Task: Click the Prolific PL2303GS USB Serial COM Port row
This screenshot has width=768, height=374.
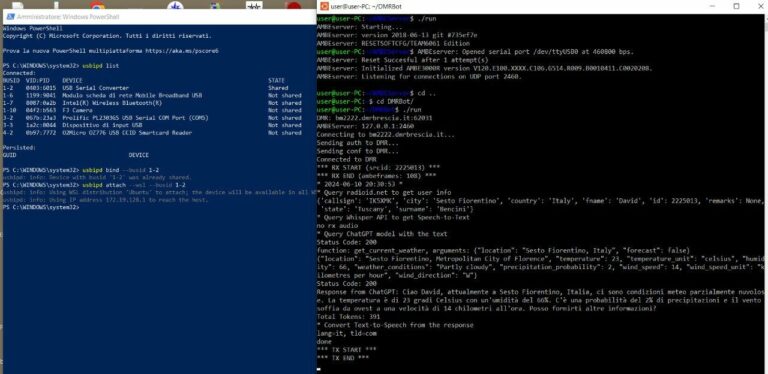Action: click(152, 118)
